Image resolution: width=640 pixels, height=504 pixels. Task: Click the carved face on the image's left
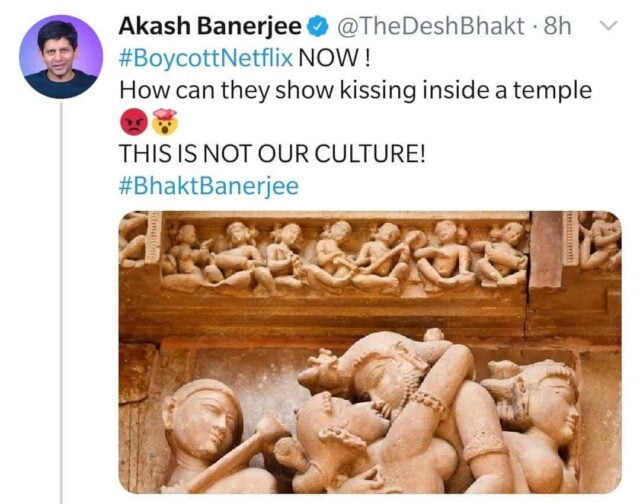pos(201,420)
